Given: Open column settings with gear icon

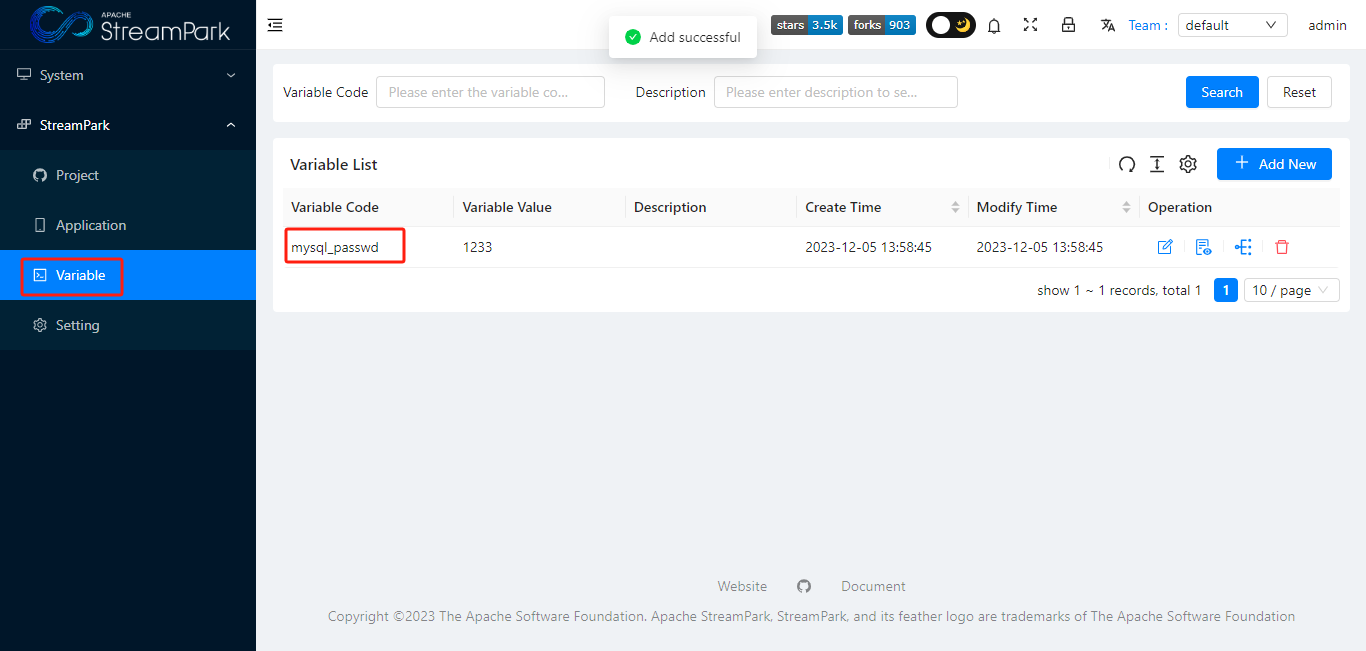Looking at the screenshot, I should pyautogui.click(x=1188, y=164).
